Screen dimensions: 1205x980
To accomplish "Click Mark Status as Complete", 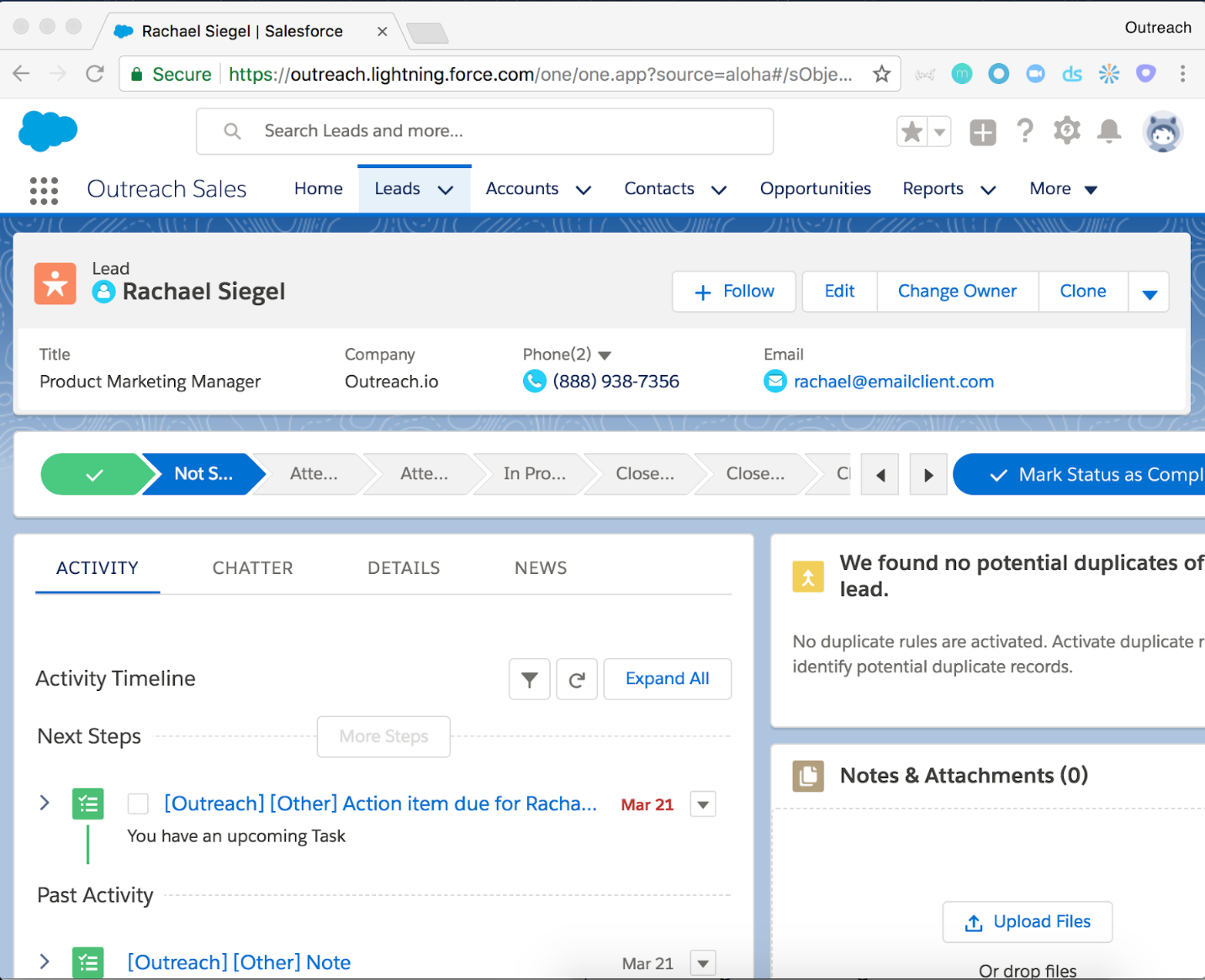I will click(x=1079, y=475).
